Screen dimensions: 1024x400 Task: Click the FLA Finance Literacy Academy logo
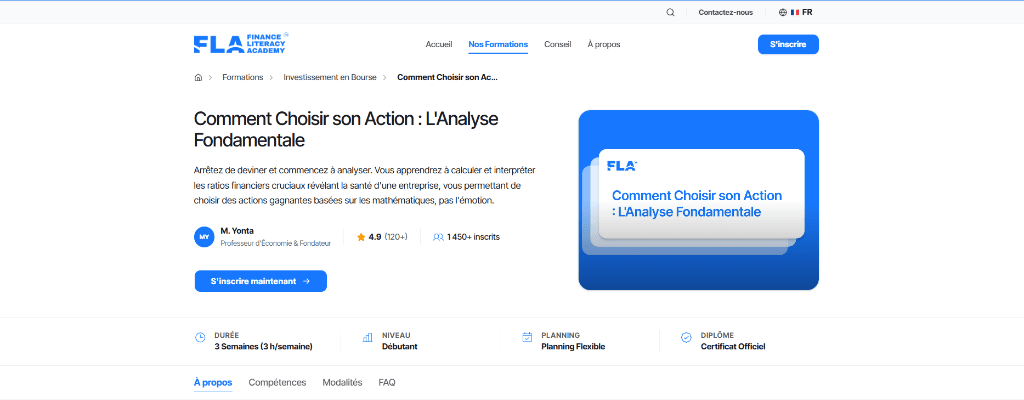coord(241,43)
